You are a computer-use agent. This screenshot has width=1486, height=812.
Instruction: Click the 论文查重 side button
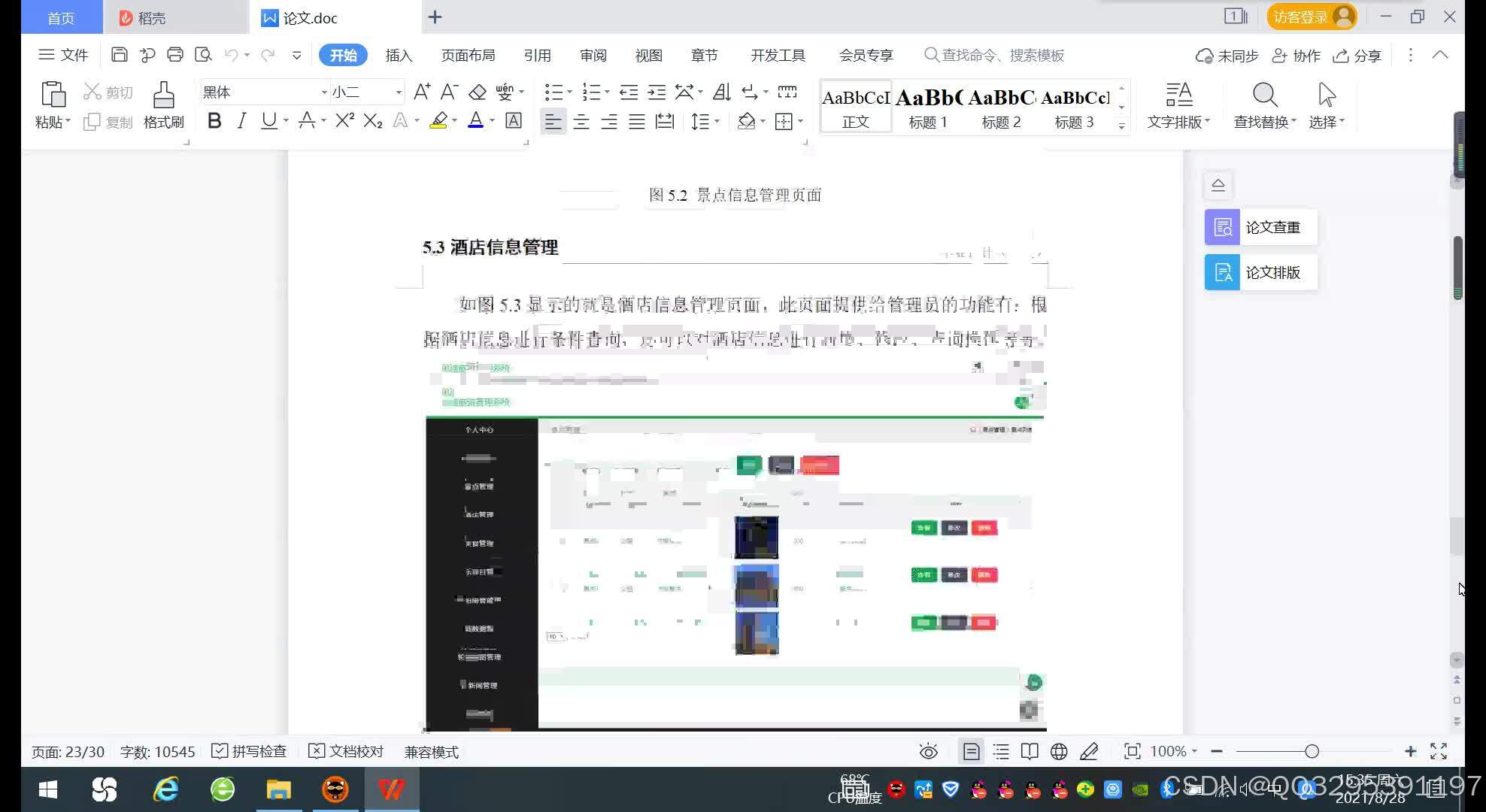pyautogui.click(x=1260, y=227)
